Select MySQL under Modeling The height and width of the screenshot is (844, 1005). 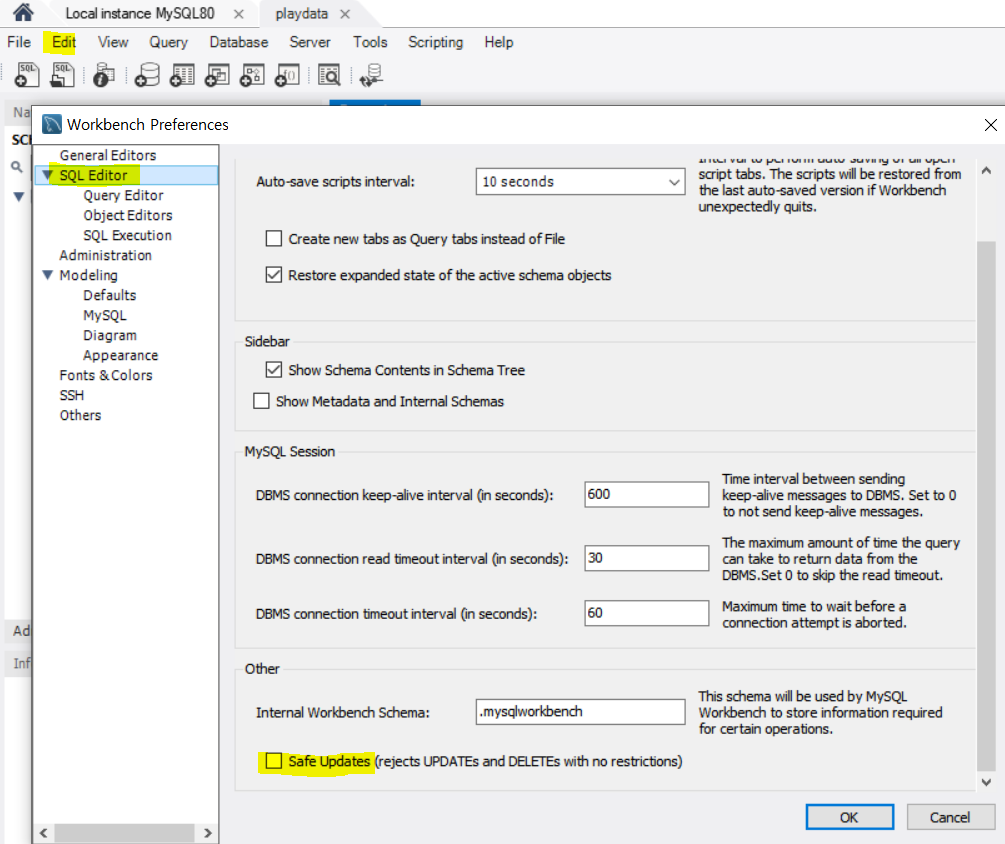[104, 315]
